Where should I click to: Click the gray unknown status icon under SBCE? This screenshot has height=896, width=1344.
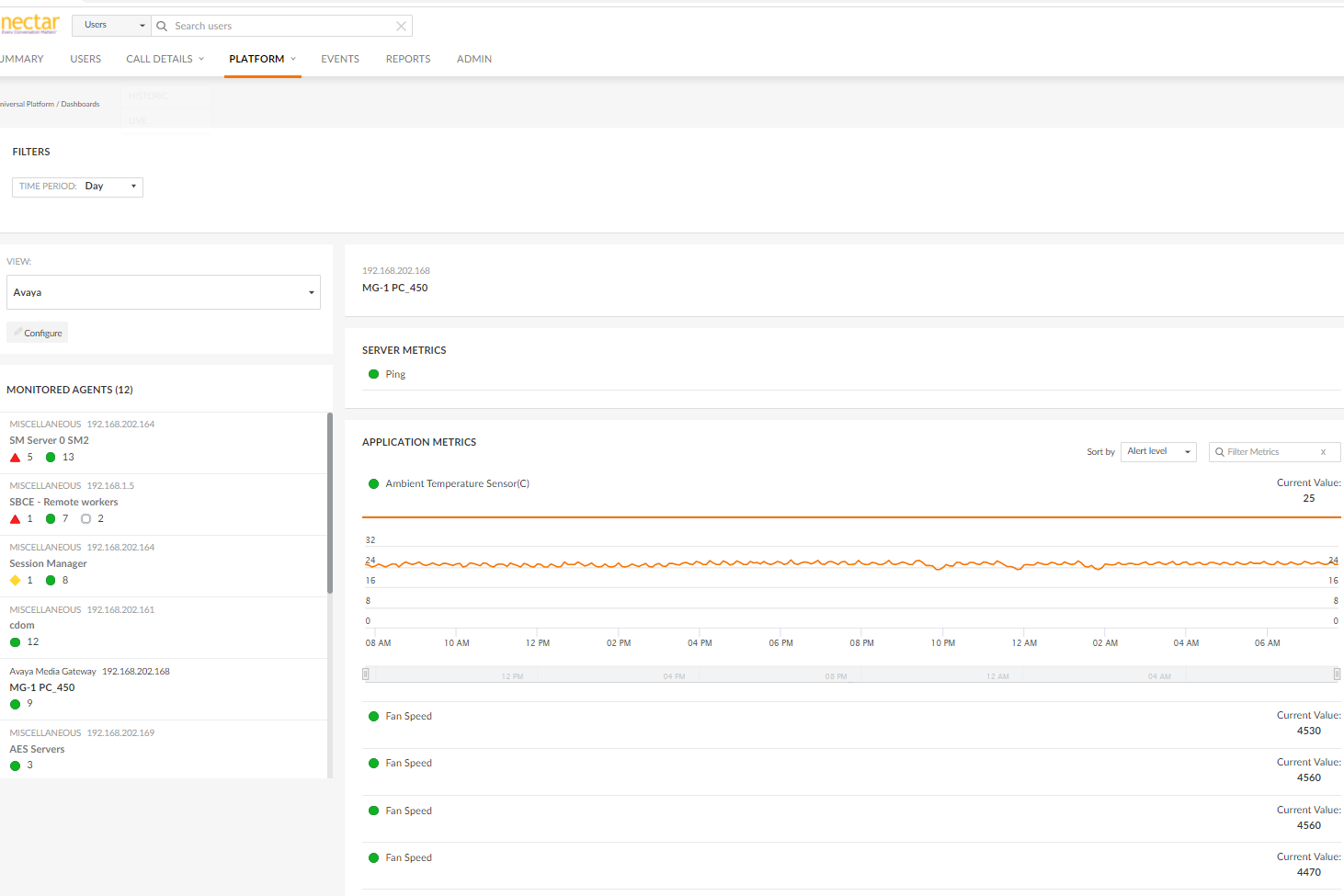coord(85,519)
